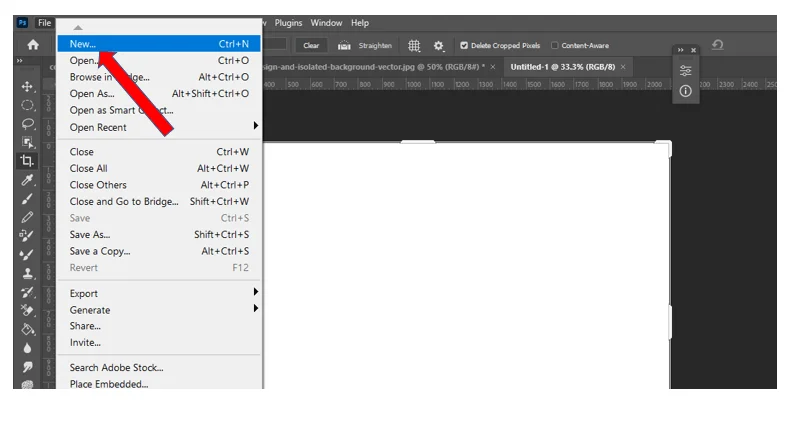Expand the Export submenu arrow
Image resolution: width=799 pixels, height=427 pixels.
[x=256, y=291]
